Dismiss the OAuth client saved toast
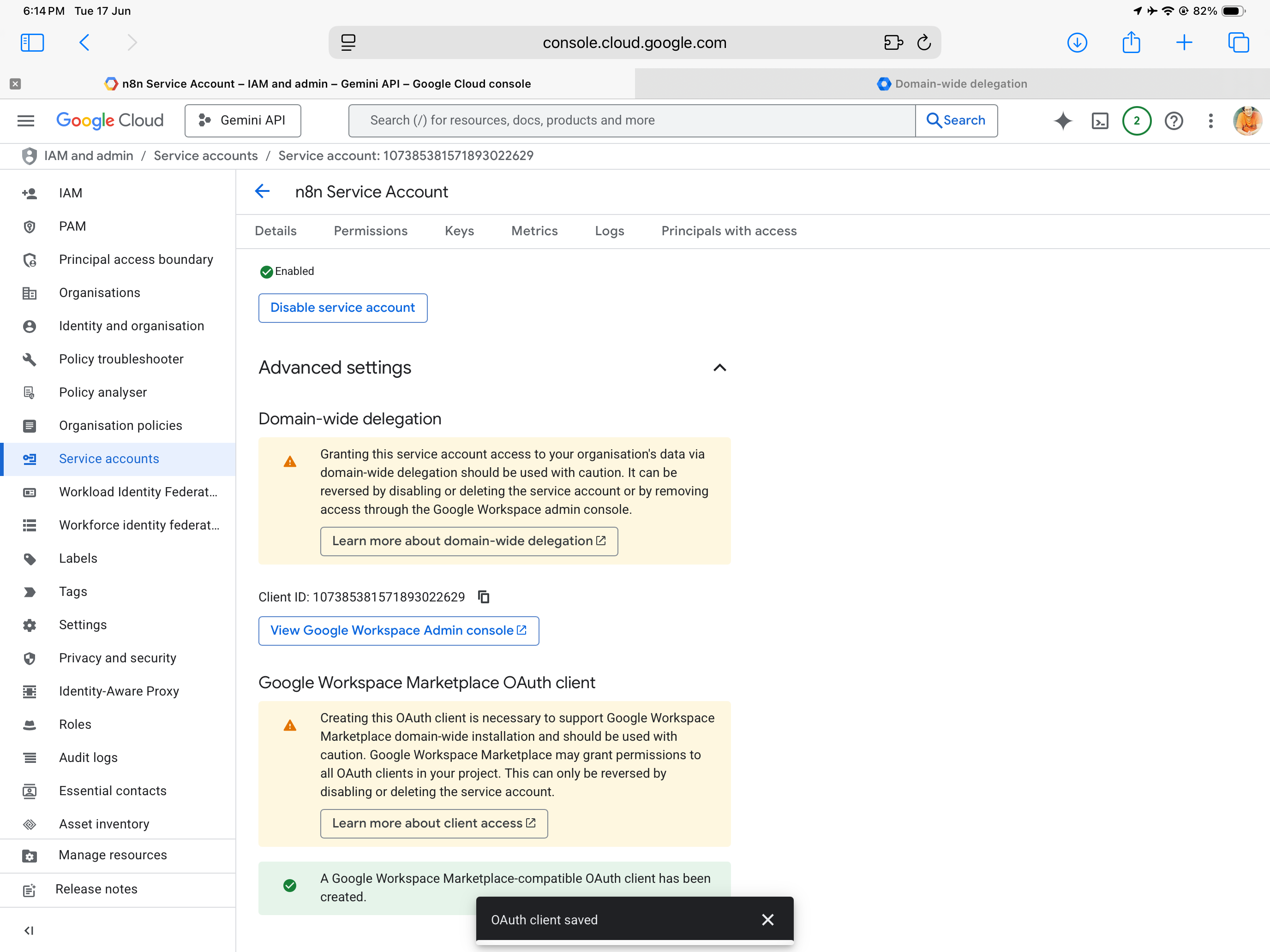This screenshot has height=952, width=1270. click(x=767, y=920)
